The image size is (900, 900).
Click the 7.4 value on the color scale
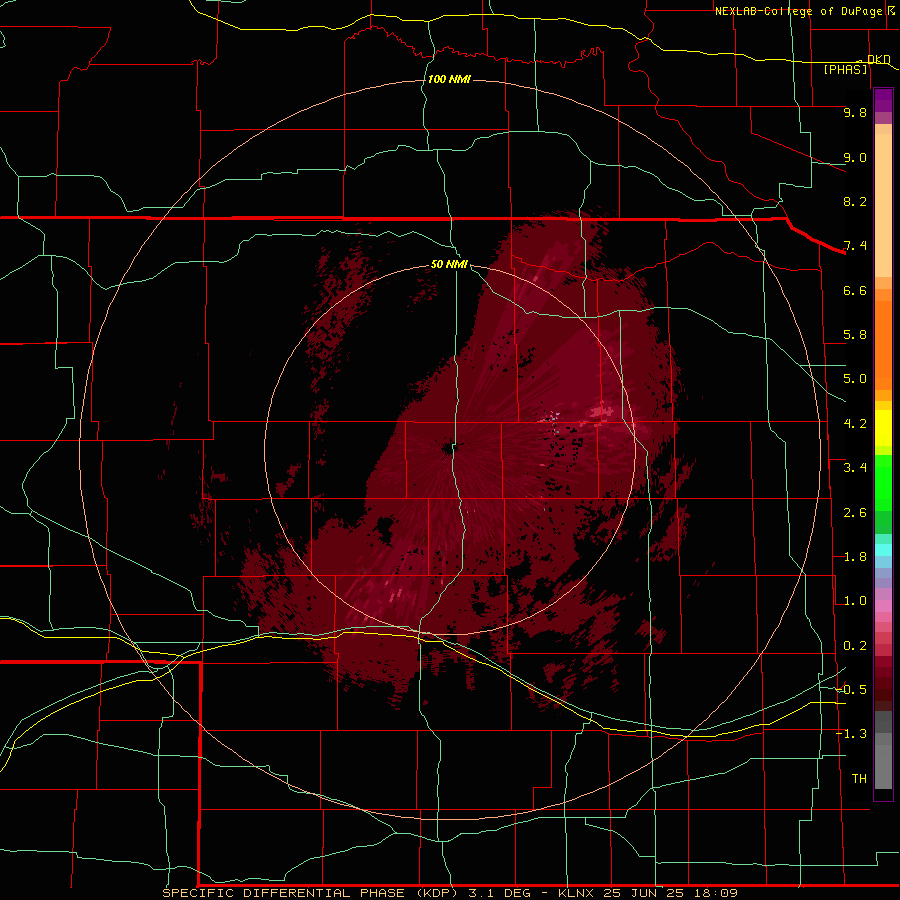(855, 246)
